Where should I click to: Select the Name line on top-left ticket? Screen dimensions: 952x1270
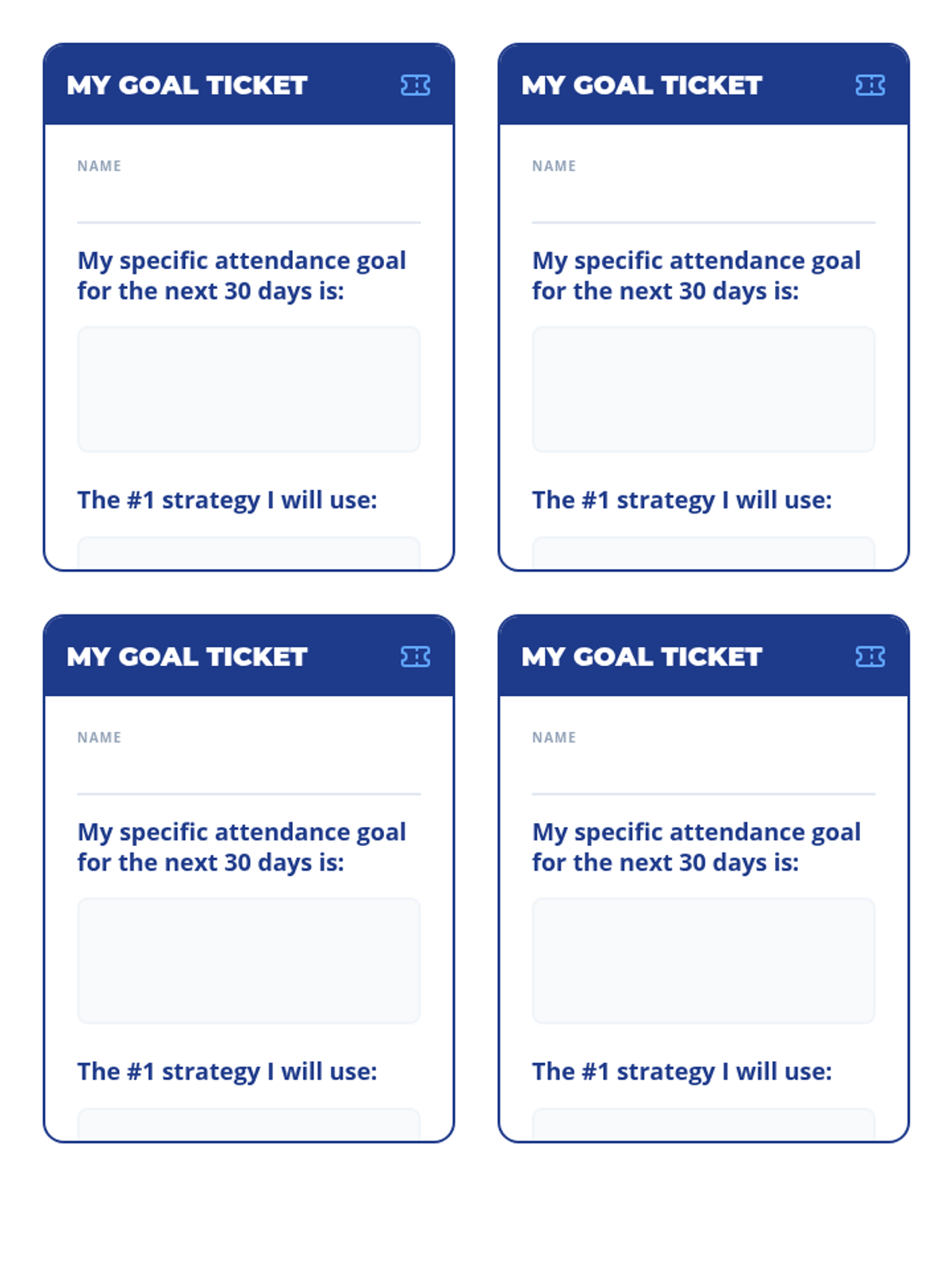click(248, 202)
